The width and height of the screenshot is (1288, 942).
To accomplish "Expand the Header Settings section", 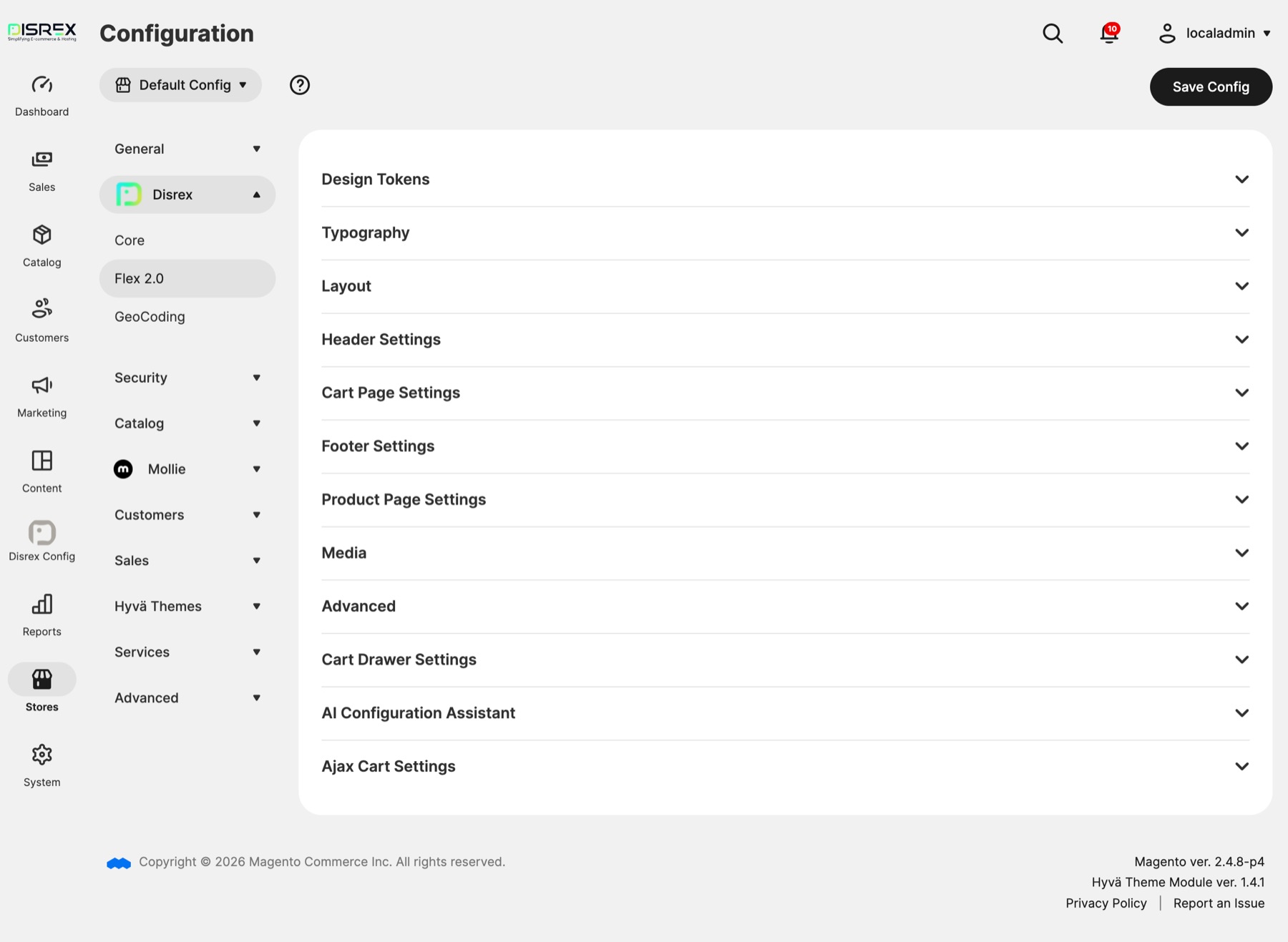I will [785, 340].
